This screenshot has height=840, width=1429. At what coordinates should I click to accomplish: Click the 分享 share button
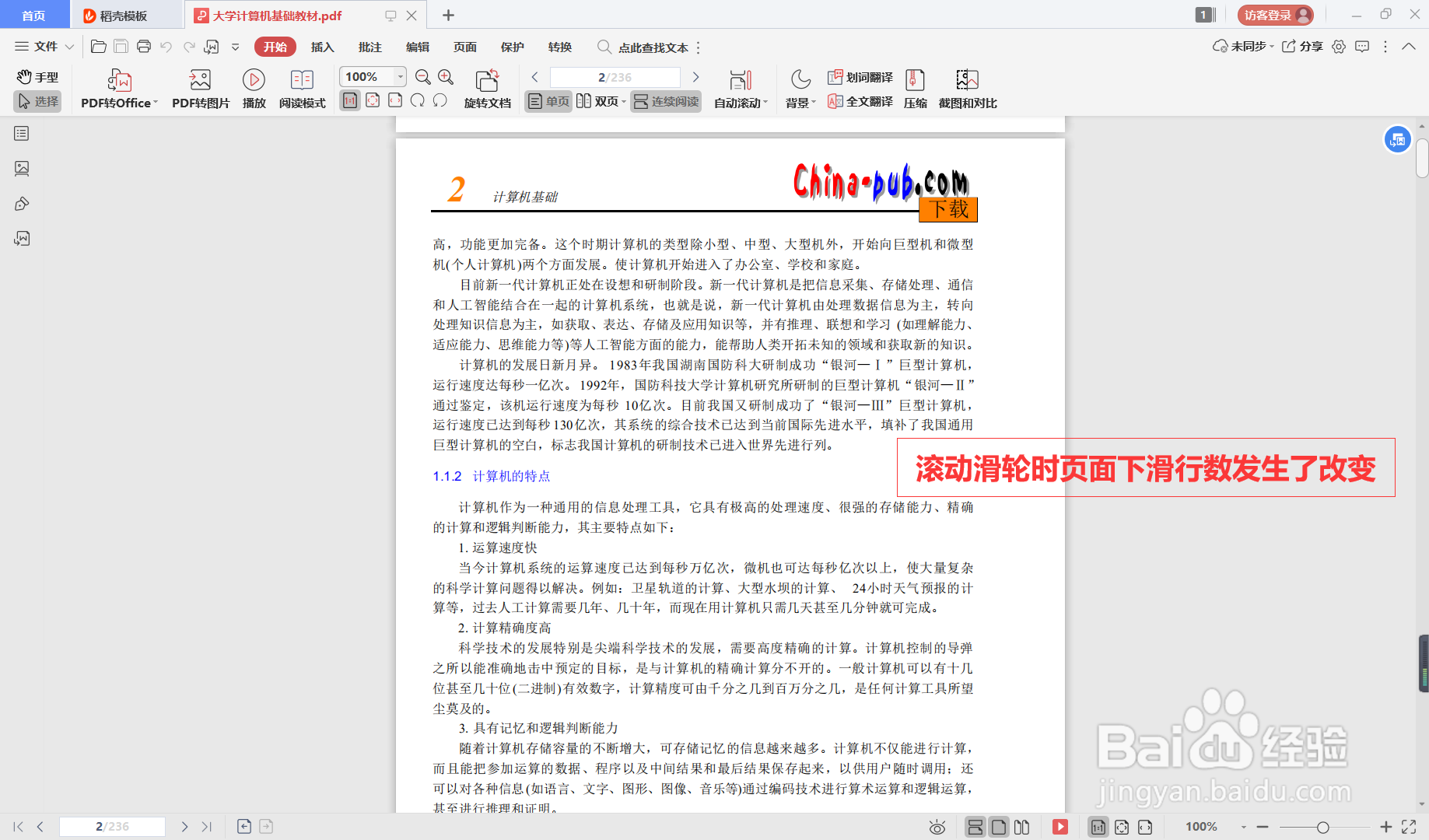pyautogui.click(x=1303, y=47)
